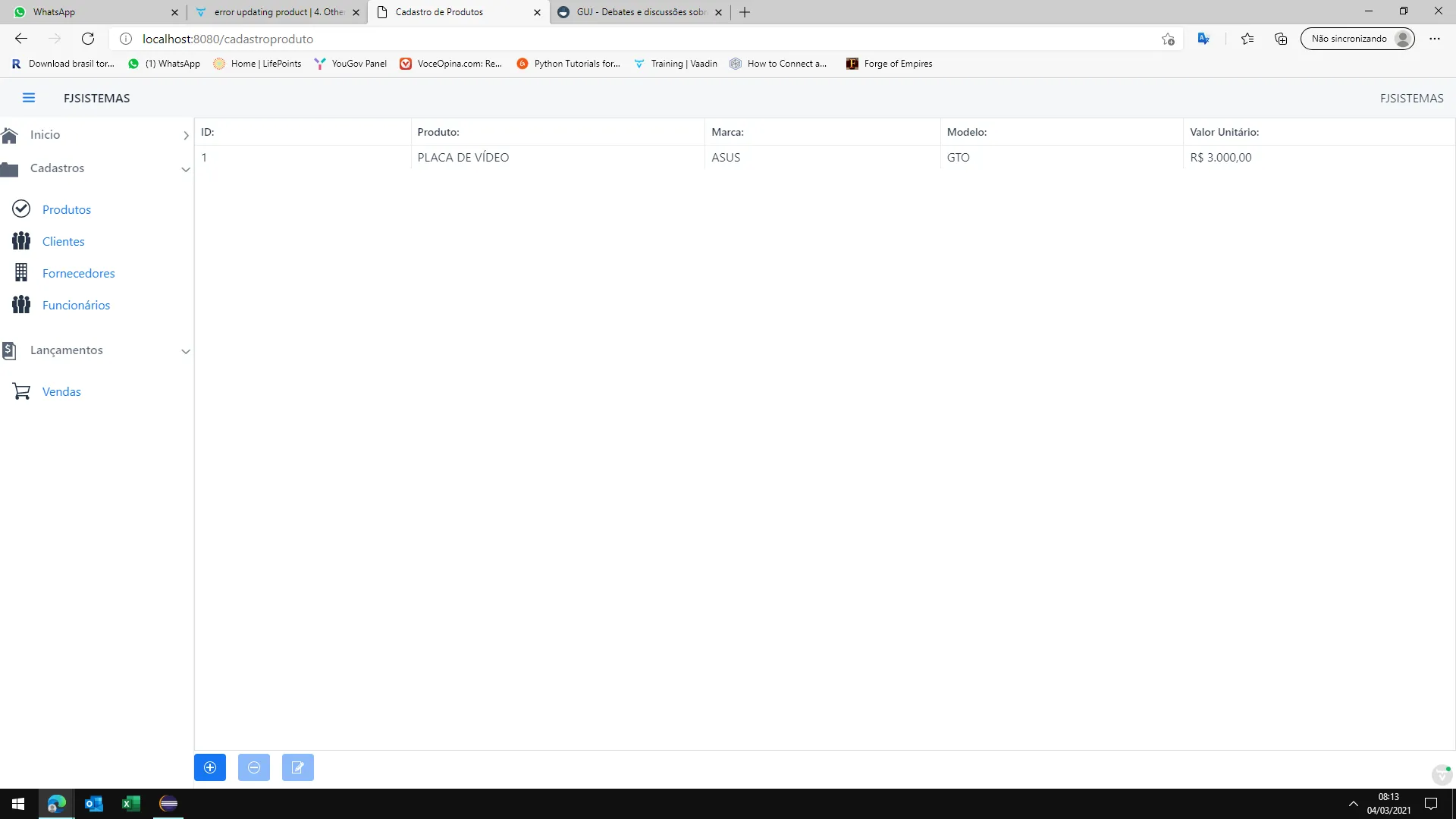Open Produtos in the sidebar
The height and width of the screenshot is (819, 1456).
coord(67,209)
